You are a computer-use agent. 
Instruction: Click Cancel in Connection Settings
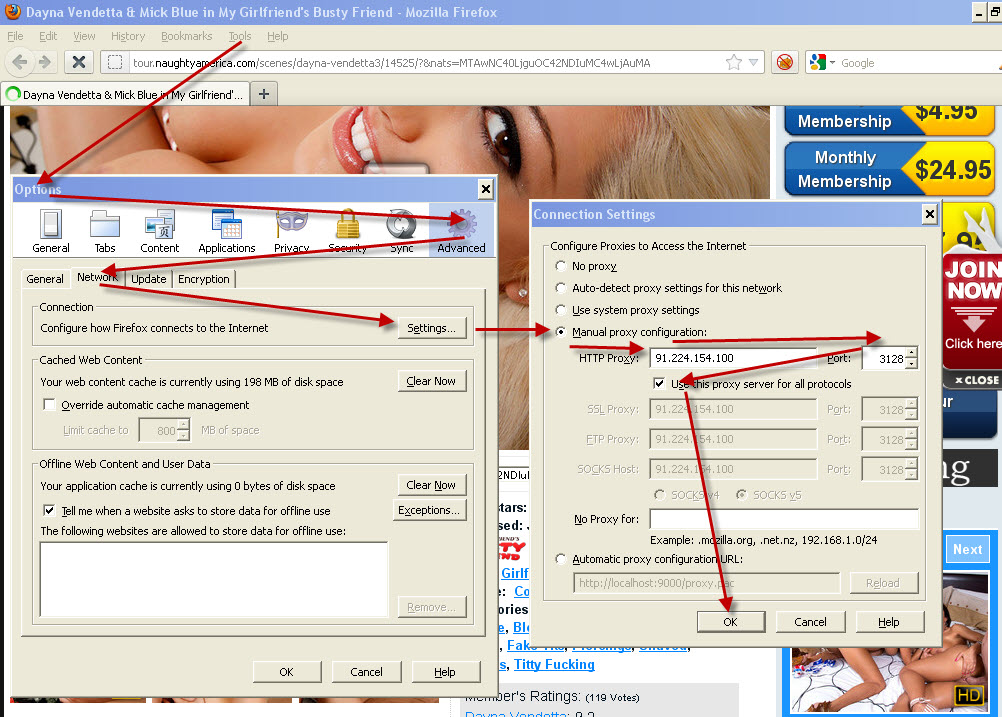(x=810, y=622)
